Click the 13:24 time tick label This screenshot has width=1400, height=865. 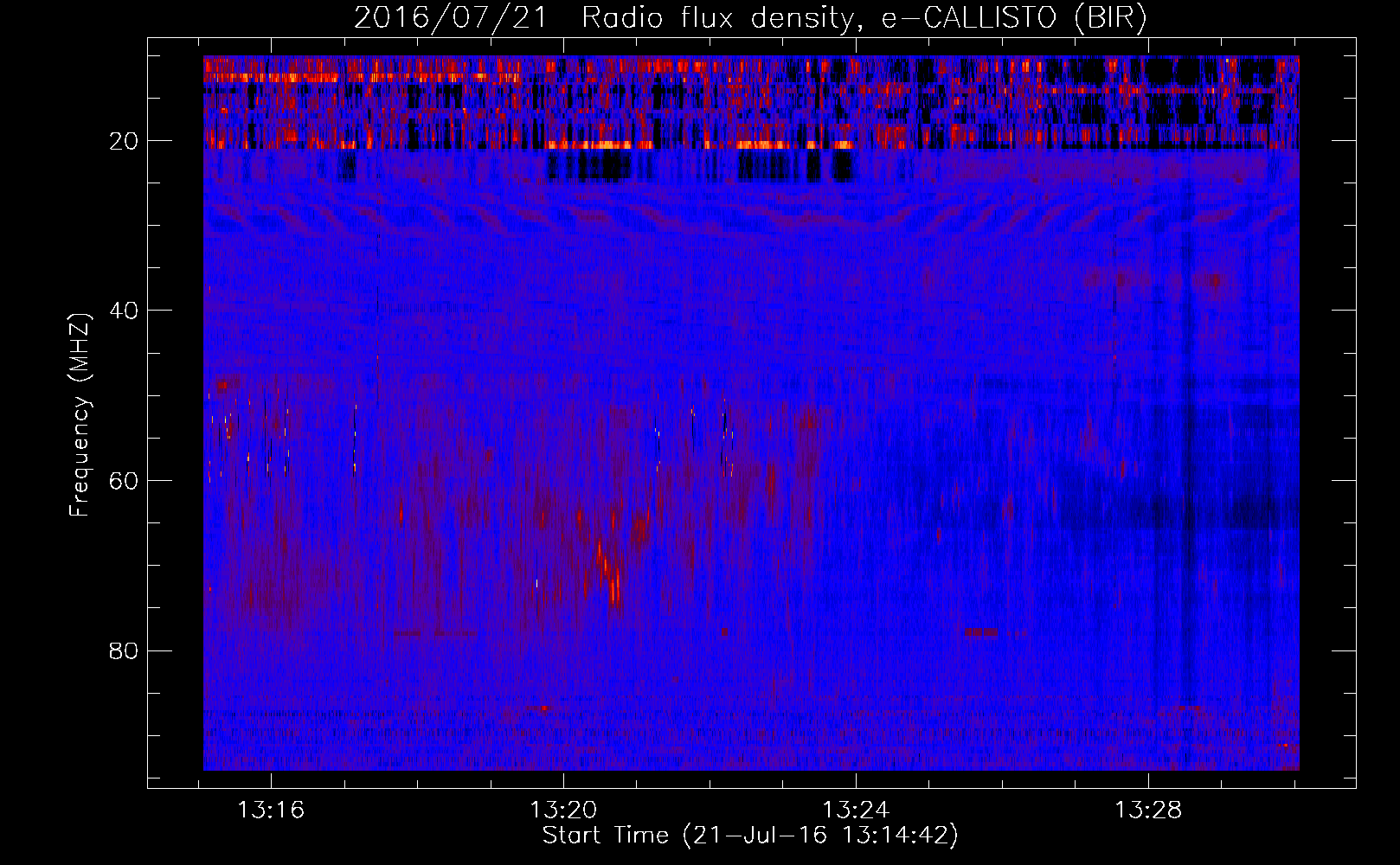[856, 811]
